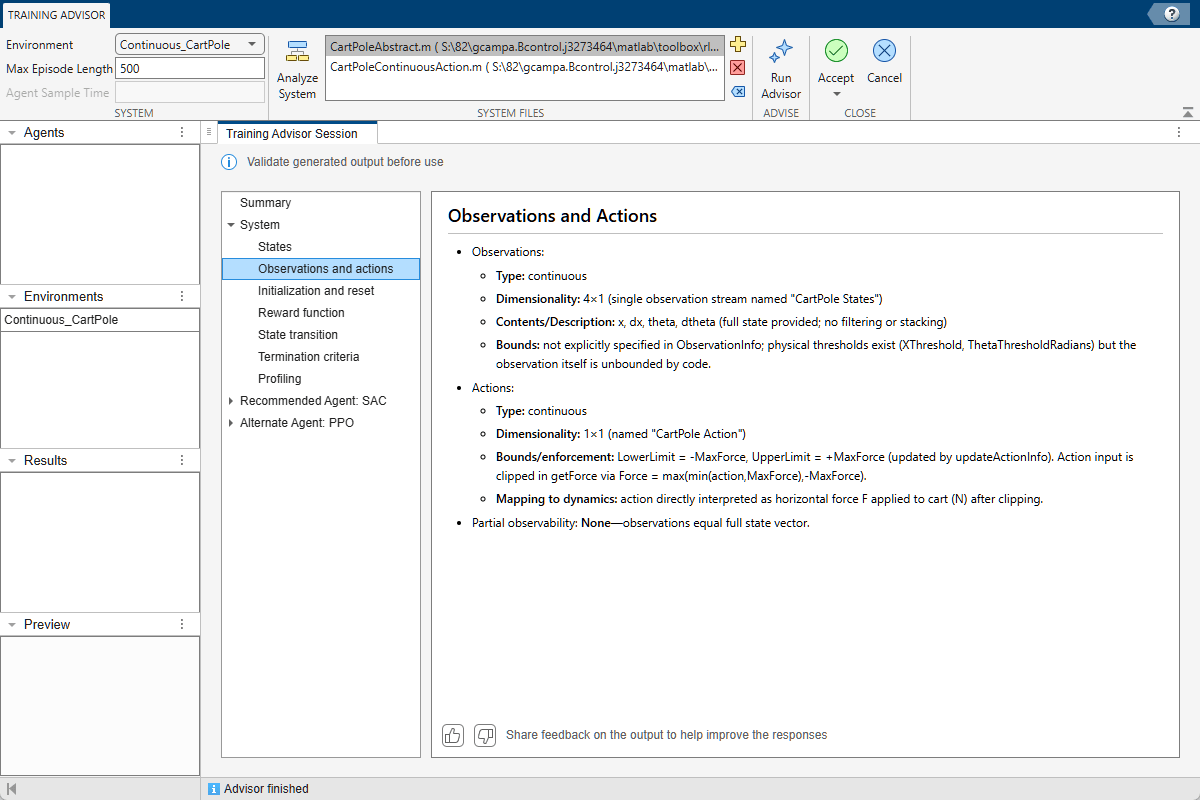Open Summary in the tree
Image resolution: width=1200 pixels, height=800 pixels.
[x=265, y=203]
